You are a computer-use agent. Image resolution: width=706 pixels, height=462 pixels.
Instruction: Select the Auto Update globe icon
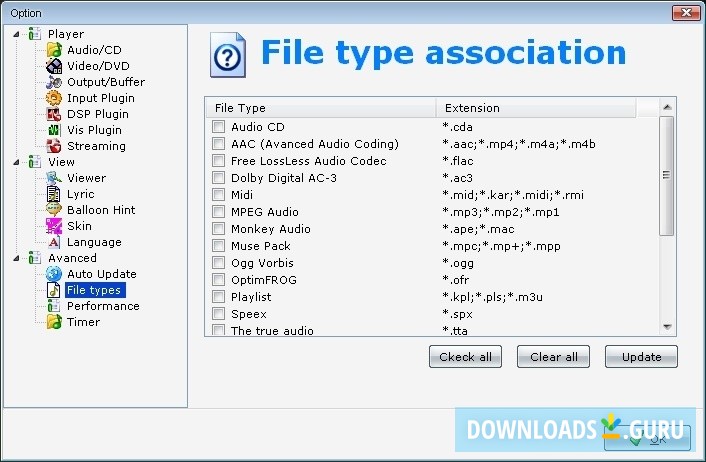pos(54,274)
